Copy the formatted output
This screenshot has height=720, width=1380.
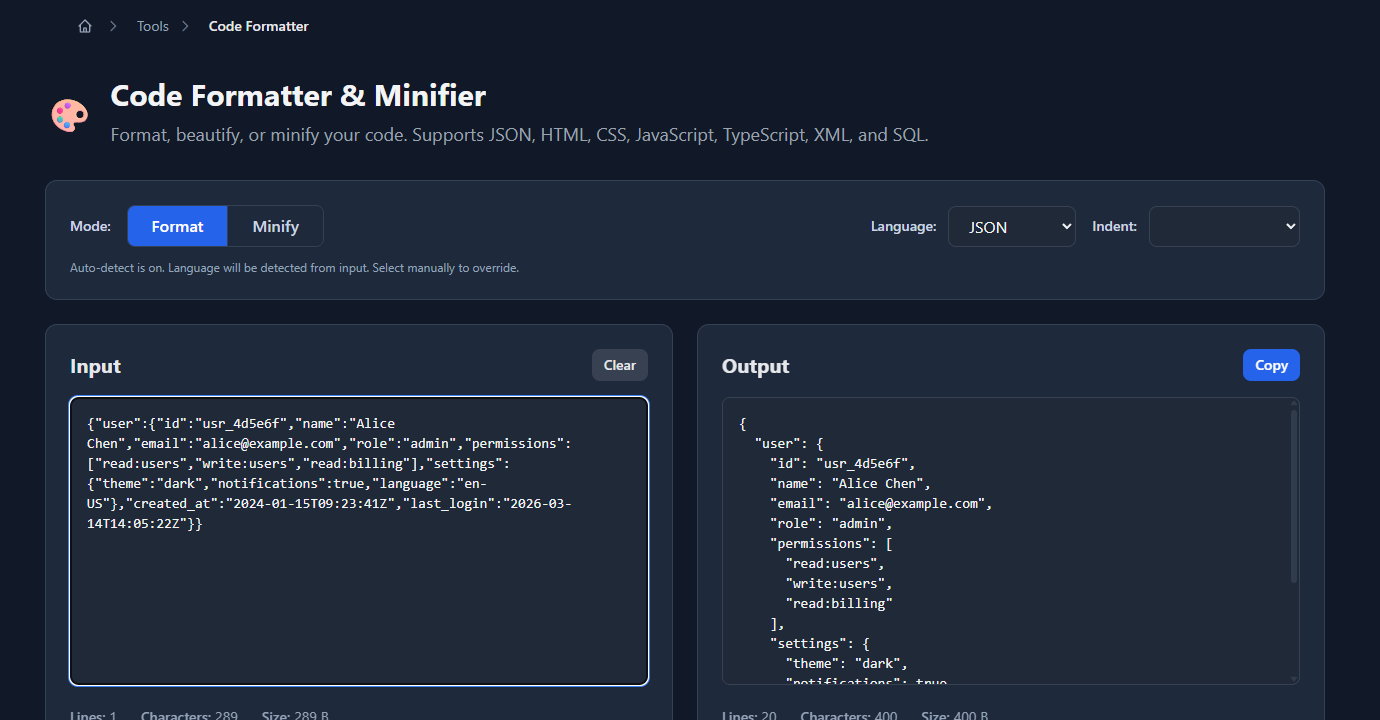click(1271, 365)
